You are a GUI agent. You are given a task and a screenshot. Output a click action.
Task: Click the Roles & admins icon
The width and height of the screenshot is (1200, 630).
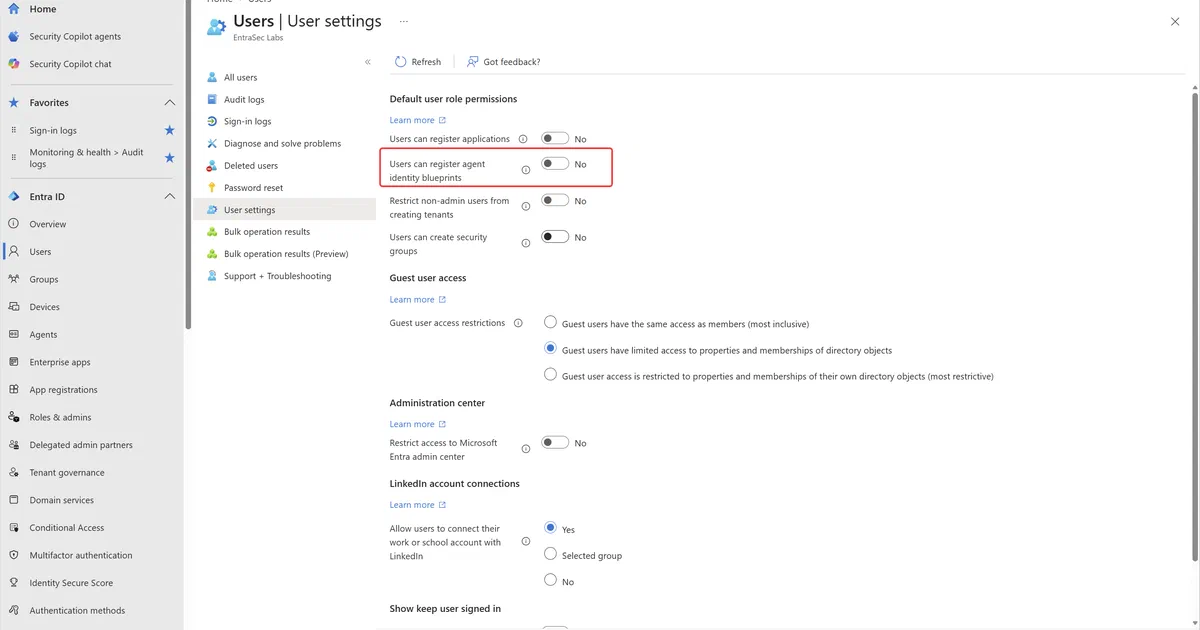[x=14, y=417]
